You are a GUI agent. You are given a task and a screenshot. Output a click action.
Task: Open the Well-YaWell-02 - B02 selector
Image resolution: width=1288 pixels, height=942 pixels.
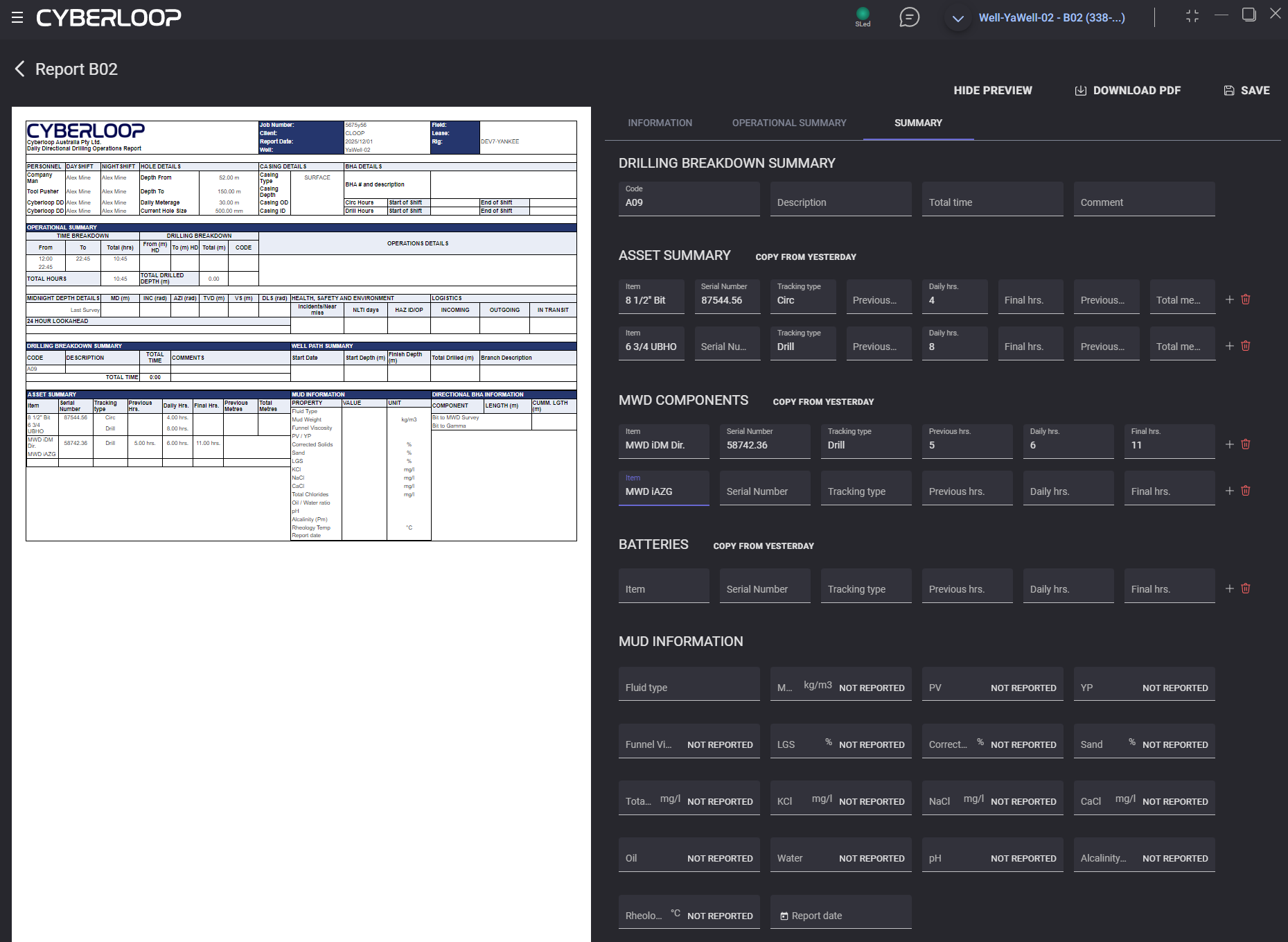tap(1051, 18)
